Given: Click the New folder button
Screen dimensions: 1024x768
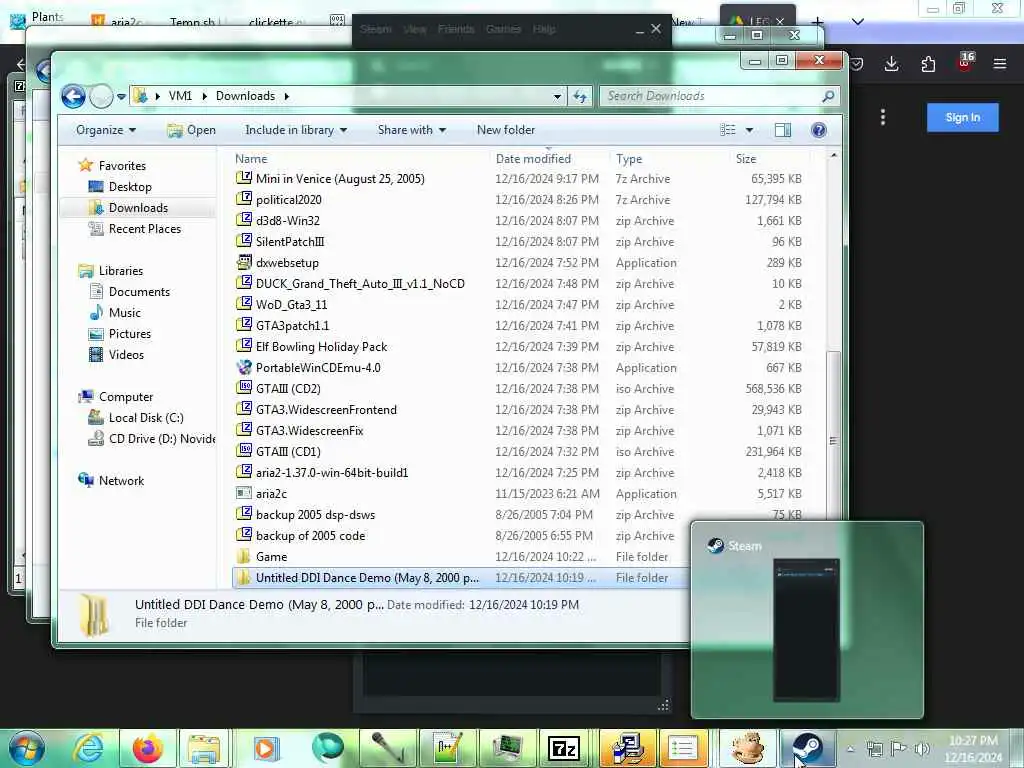Looking at the screenshot, I should pos(505,130).
